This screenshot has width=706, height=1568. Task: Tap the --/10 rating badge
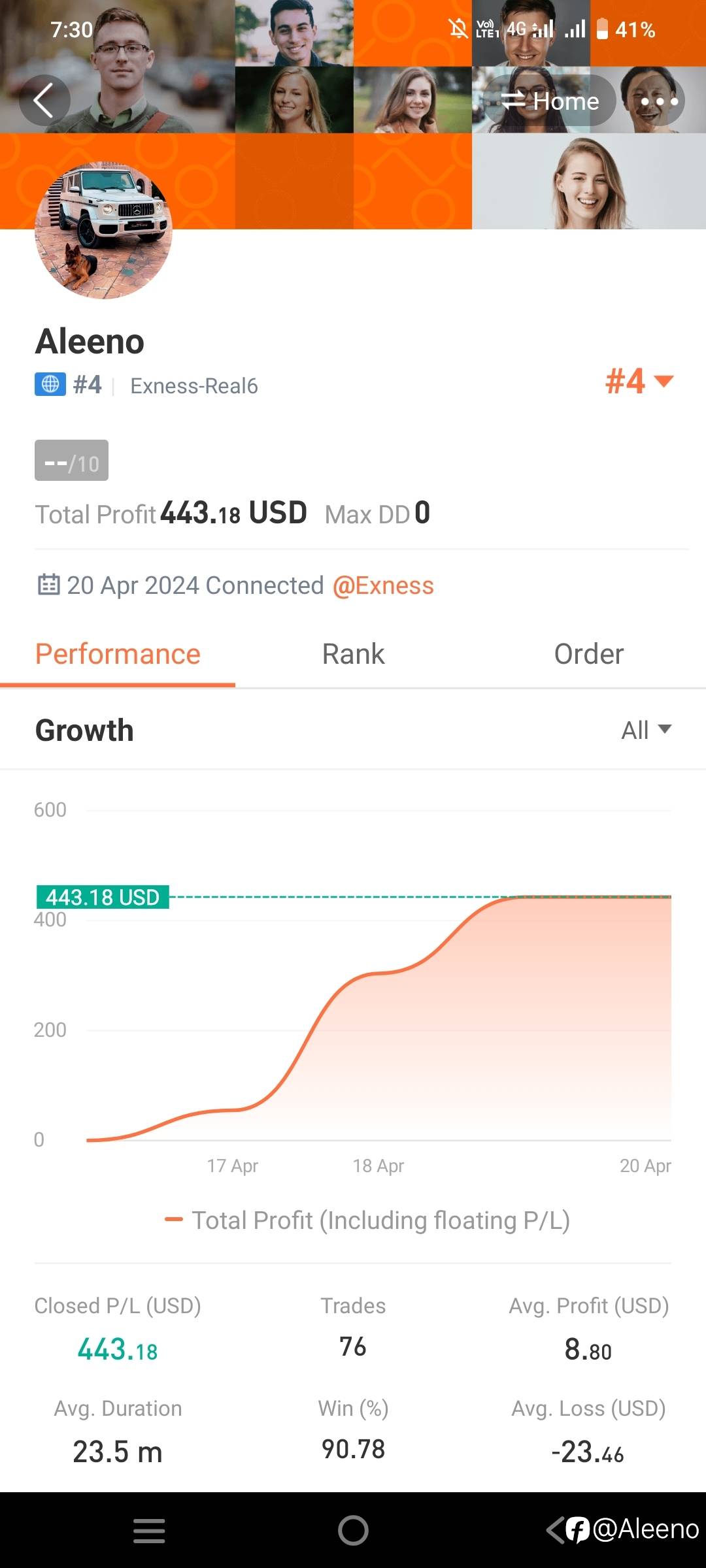tap(71, 461)
